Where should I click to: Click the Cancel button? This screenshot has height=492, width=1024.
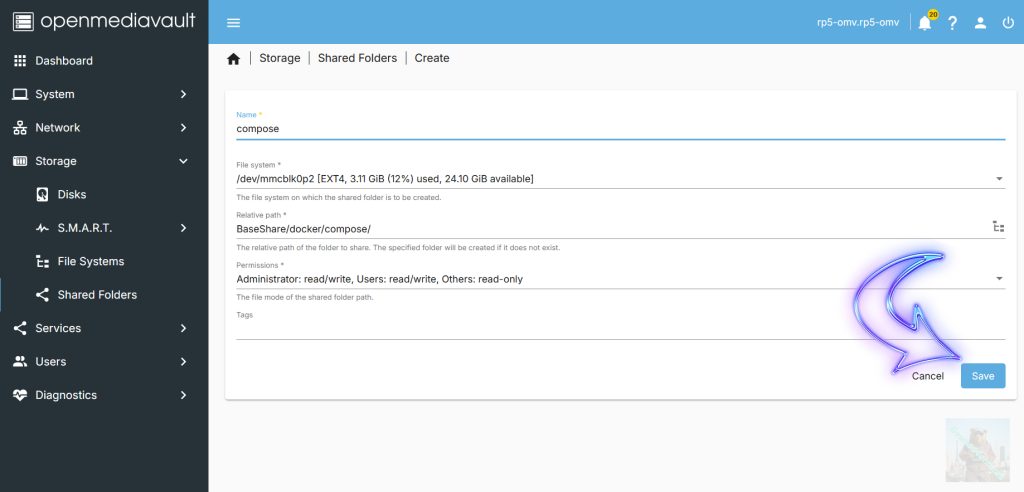coord(927,376)
